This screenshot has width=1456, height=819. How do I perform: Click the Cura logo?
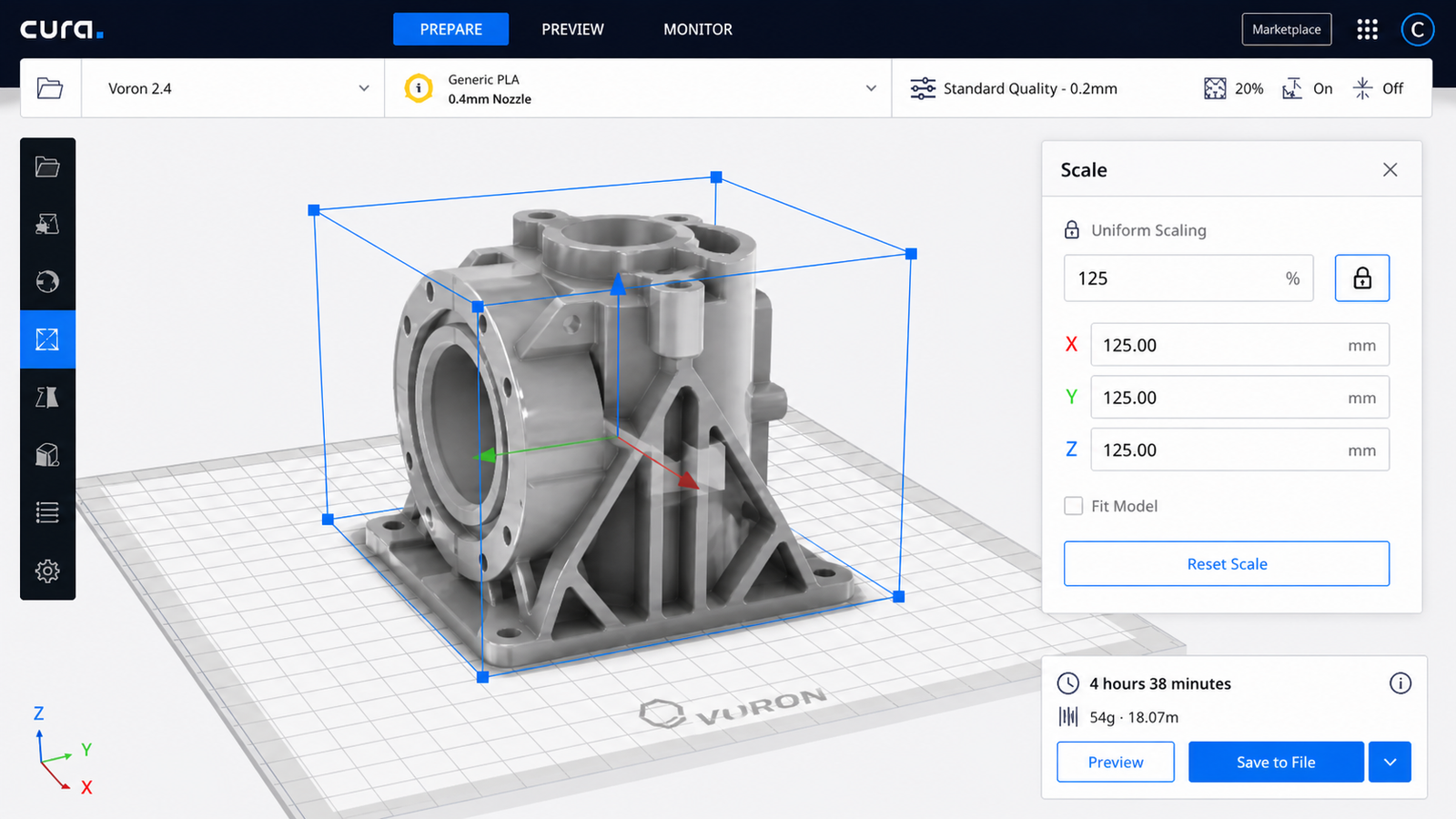click(62, 29)
